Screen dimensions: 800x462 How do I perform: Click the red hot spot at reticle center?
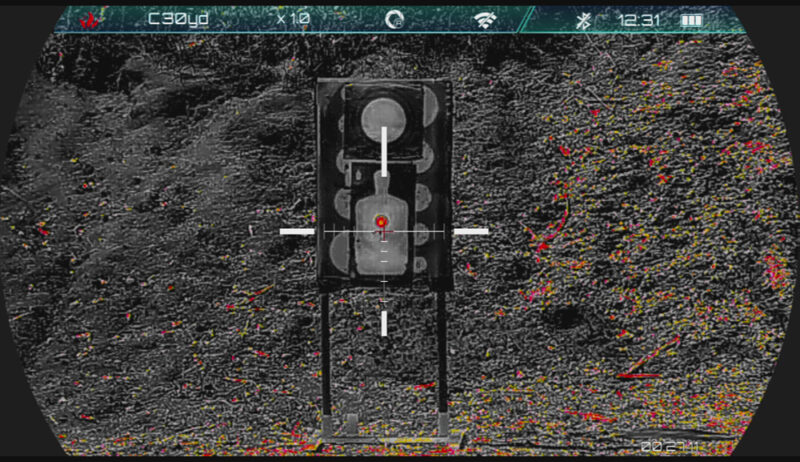pyautogui.click(x=381, y=221)
